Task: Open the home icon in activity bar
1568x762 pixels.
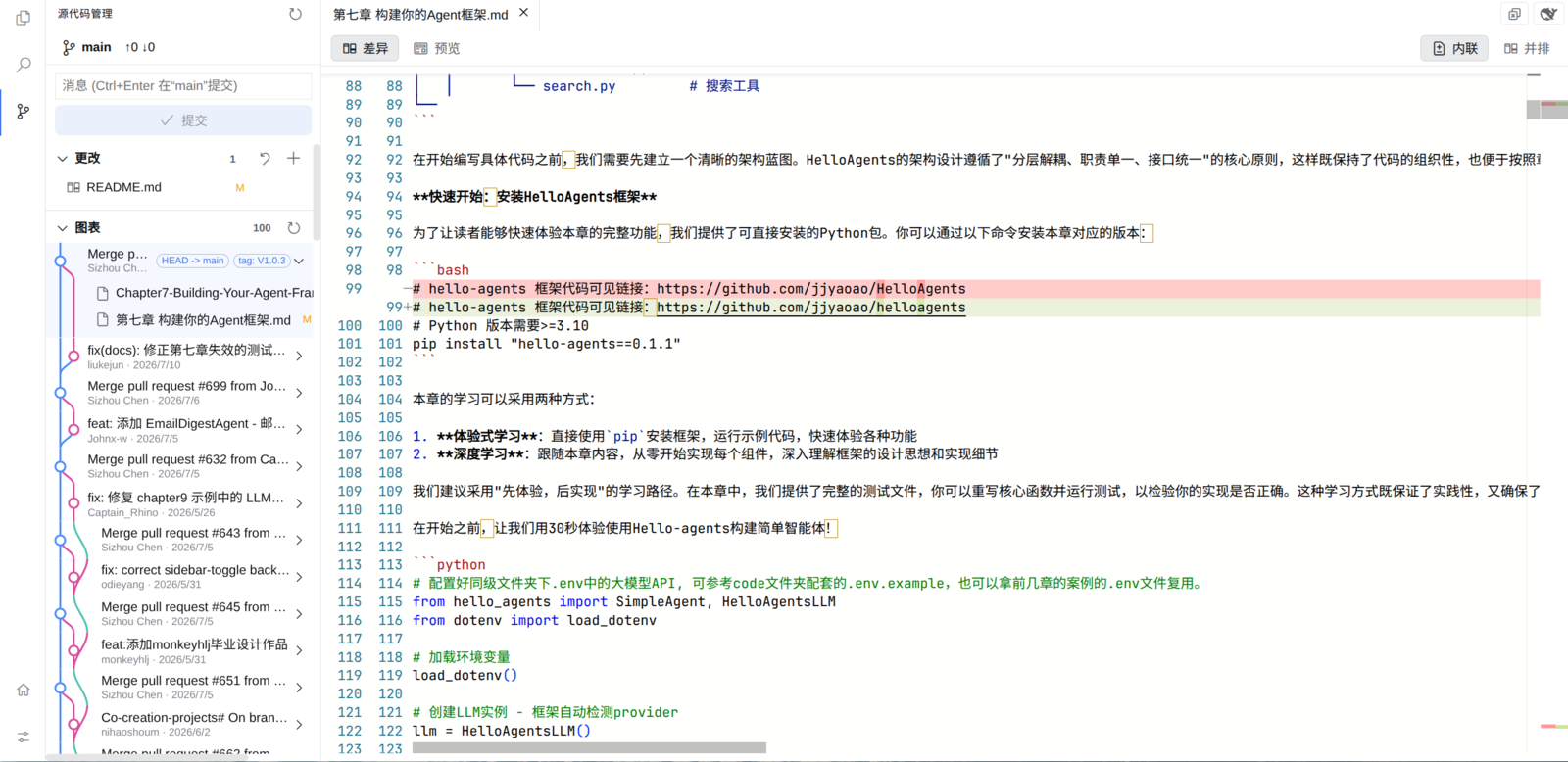Action: tap(24, 690)
